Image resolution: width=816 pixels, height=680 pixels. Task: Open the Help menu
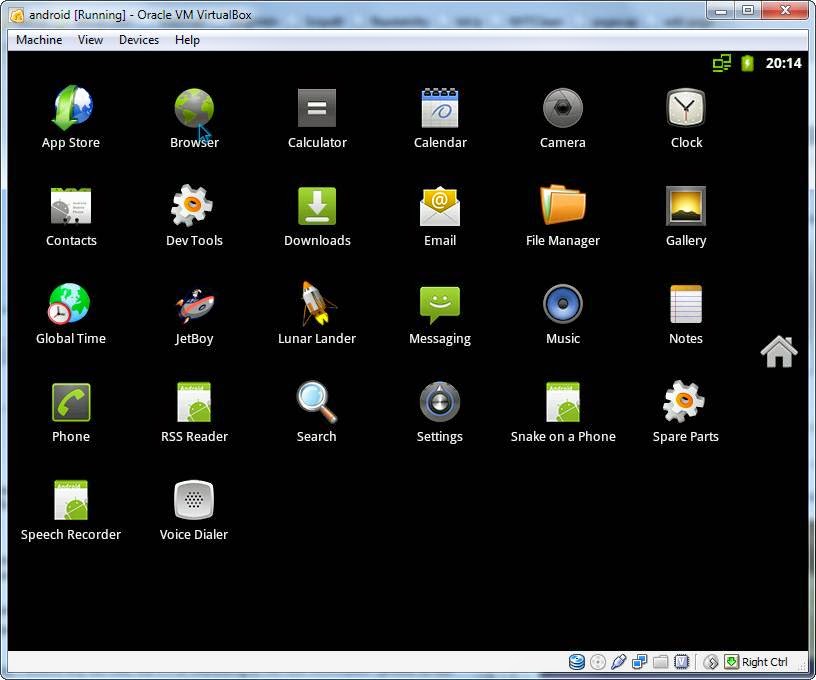point(187,40)
